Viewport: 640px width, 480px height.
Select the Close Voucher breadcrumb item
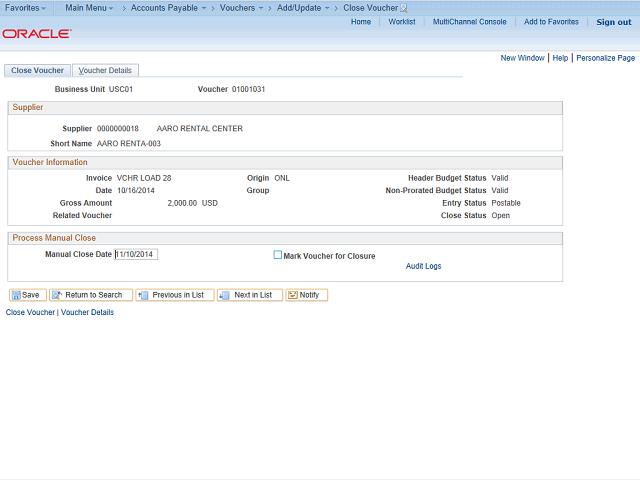click(x=370, y=8)
